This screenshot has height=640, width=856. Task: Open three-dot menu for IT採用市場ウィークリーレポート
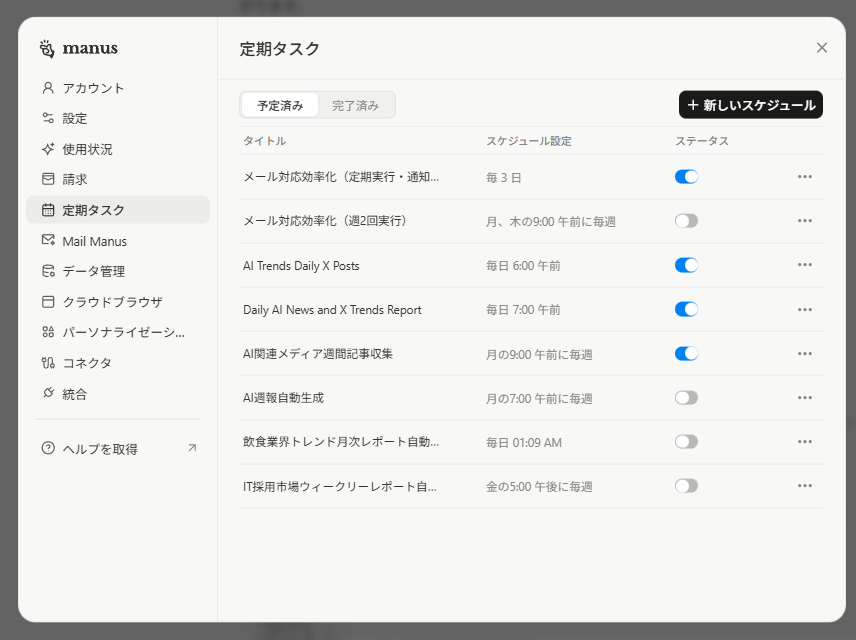tap(805, 485)
